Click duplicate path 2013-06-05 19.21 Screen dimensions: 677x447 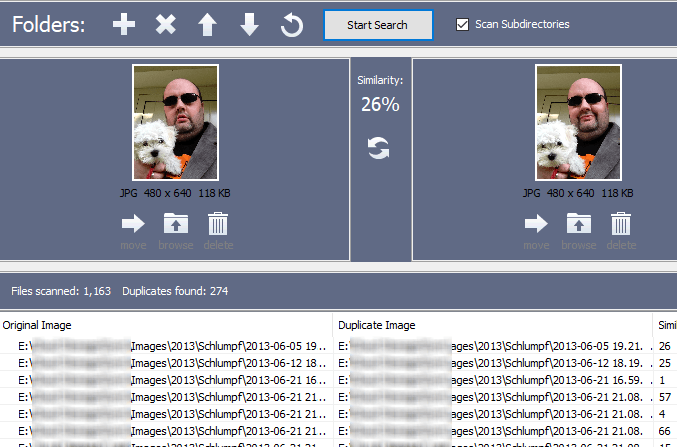click(495, 346)
